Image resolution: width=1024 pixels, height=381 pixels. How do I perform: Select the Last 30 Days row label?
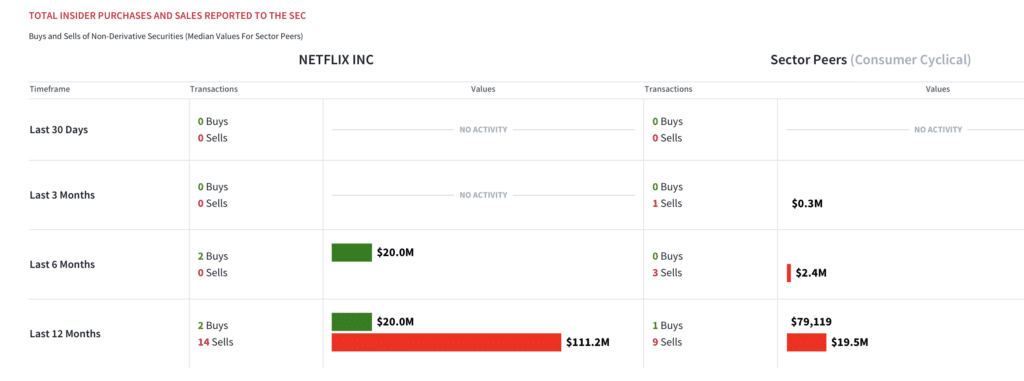[59, 129]
